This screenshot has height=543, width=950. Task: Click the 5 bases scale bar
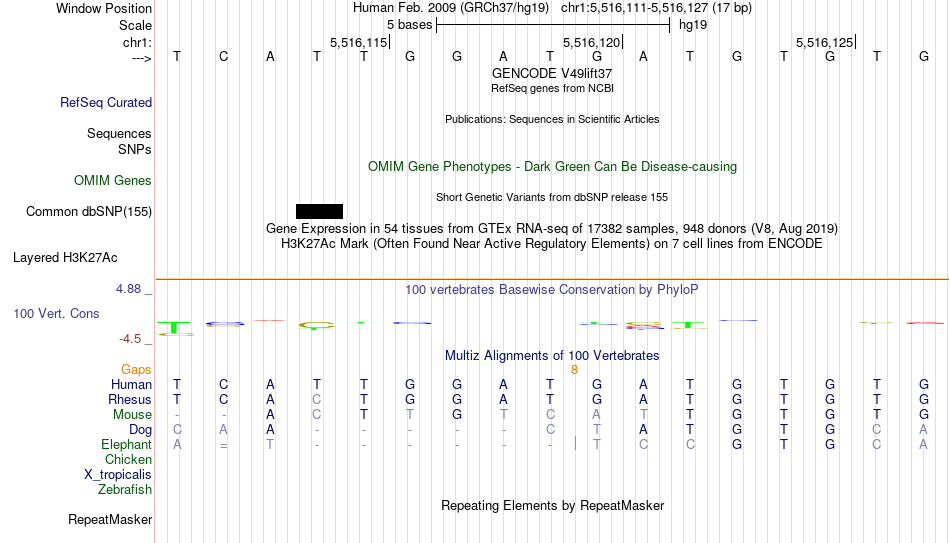click(553, 25)
